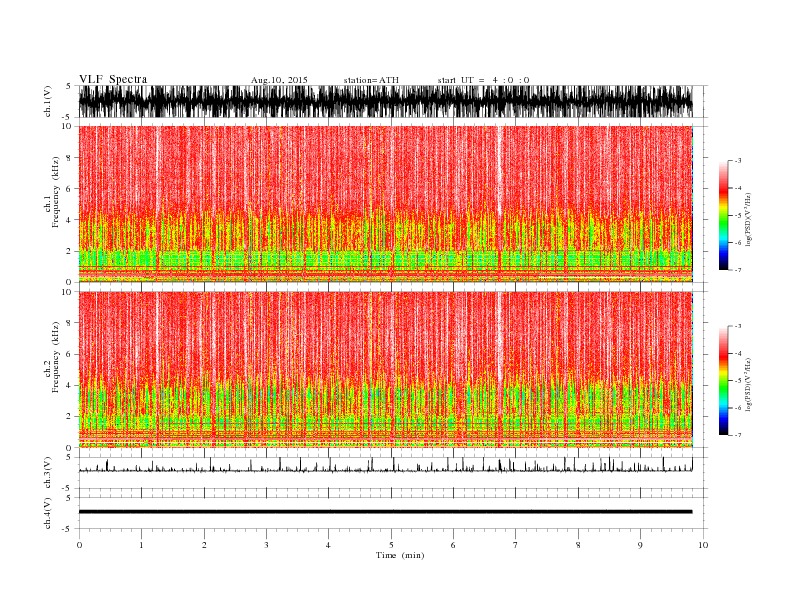Click the ch.1 spectrogram plot
Screen dimensions: 792x612
tap(385, 204)
